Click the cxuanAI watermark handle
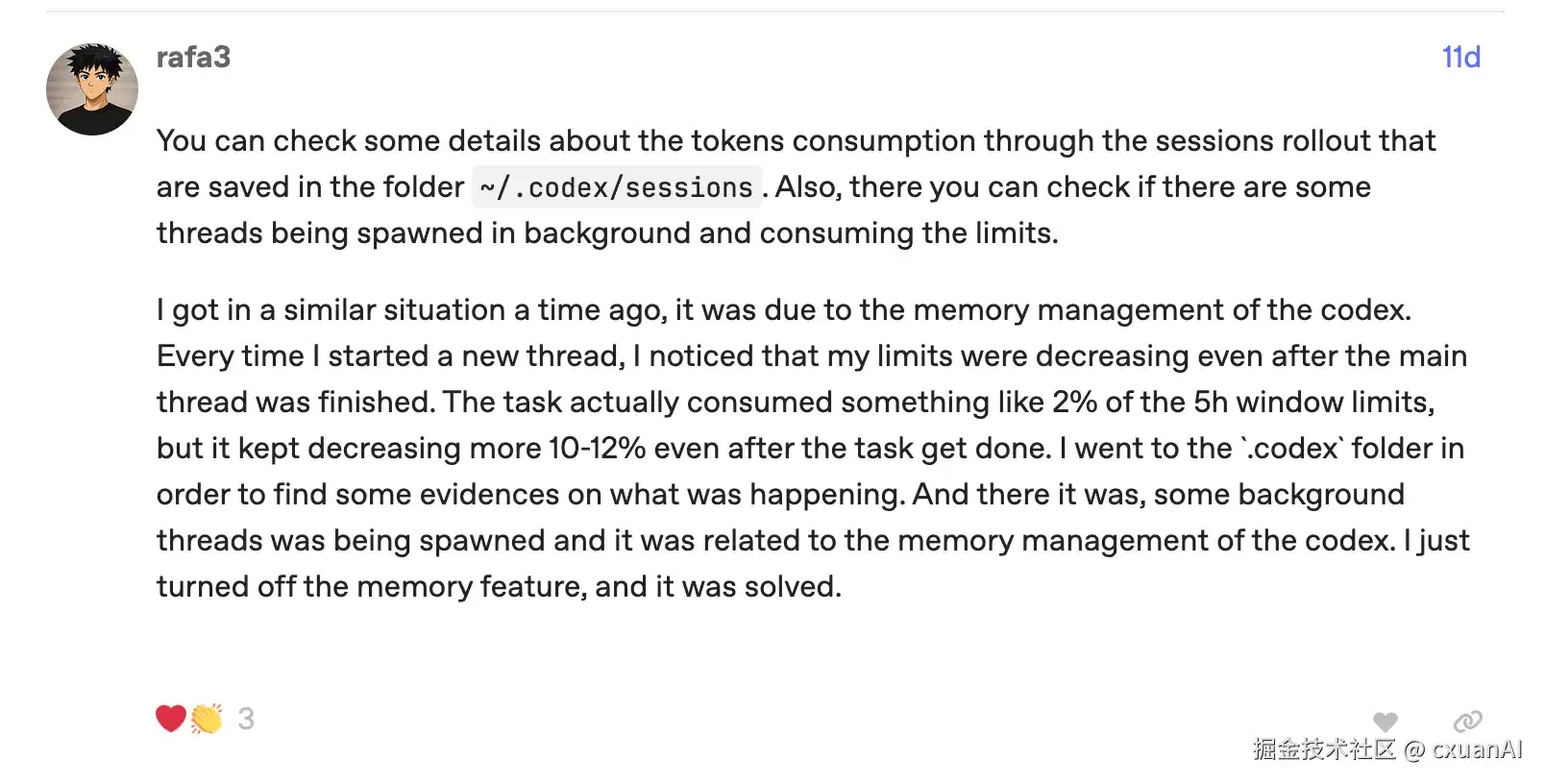The image size is (1545, 784). [x=1477, y=749]
